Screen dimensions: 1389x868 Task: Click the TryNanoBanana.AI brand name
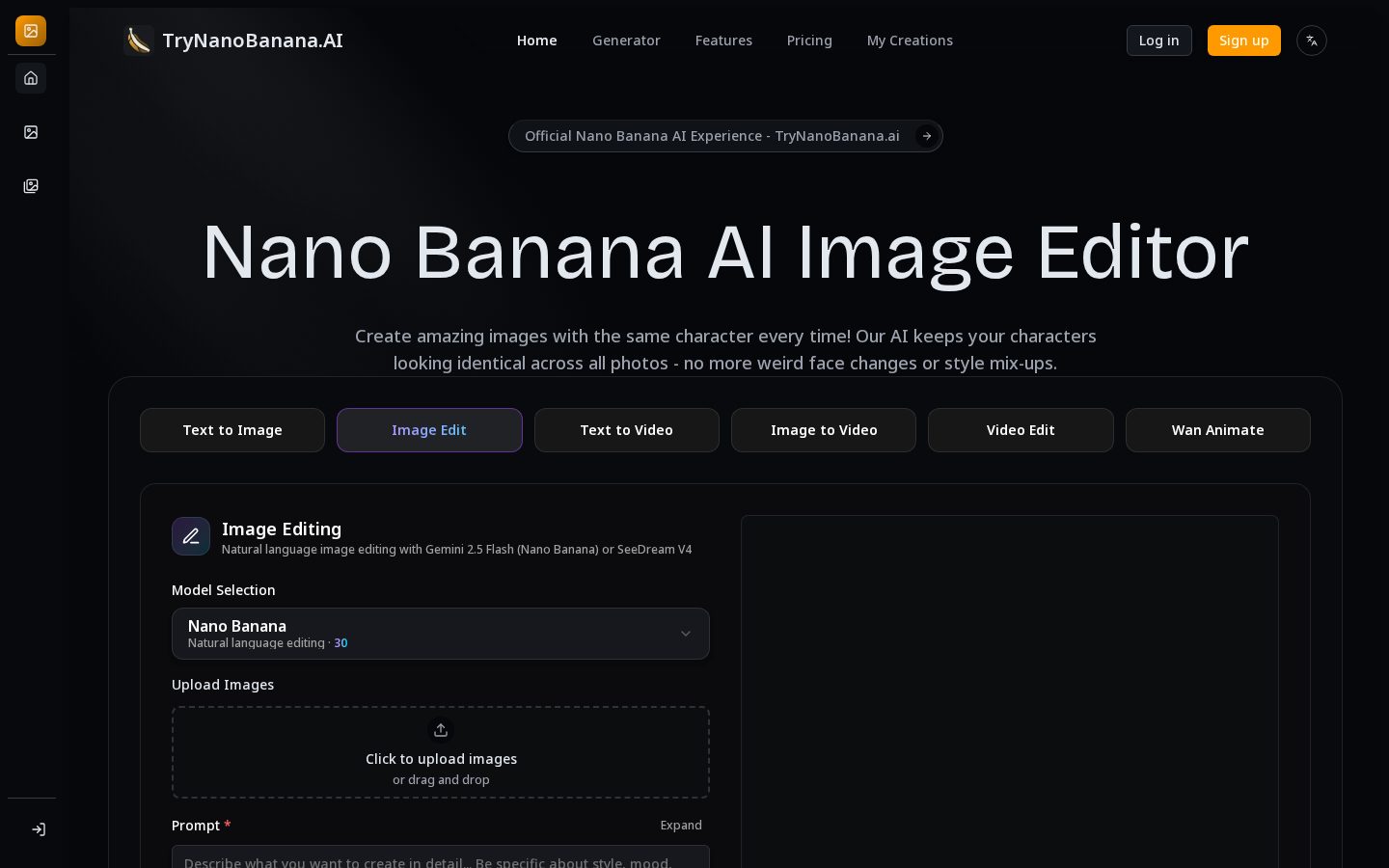pos(253,41)
